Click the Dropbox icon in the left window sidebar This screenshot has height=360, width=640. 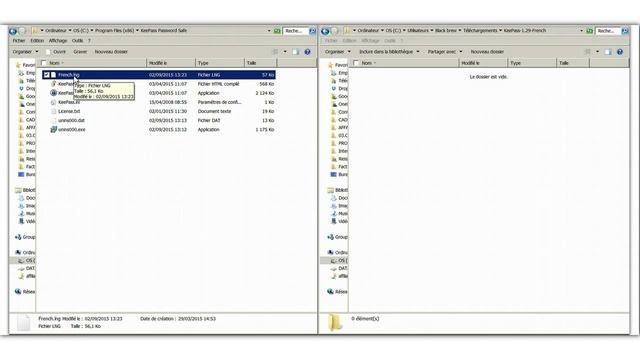pyautogui.click(x=21, y=89)
